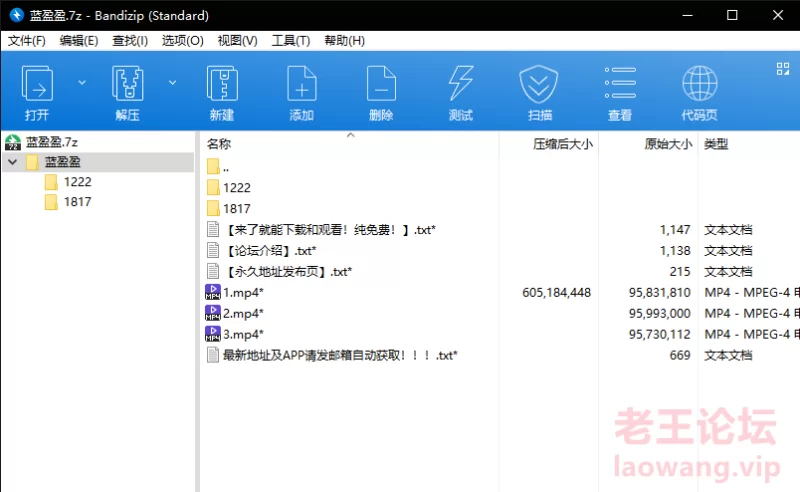Click original size 1,147 cell
Screen dimensions: 800x492
[674, 230]
